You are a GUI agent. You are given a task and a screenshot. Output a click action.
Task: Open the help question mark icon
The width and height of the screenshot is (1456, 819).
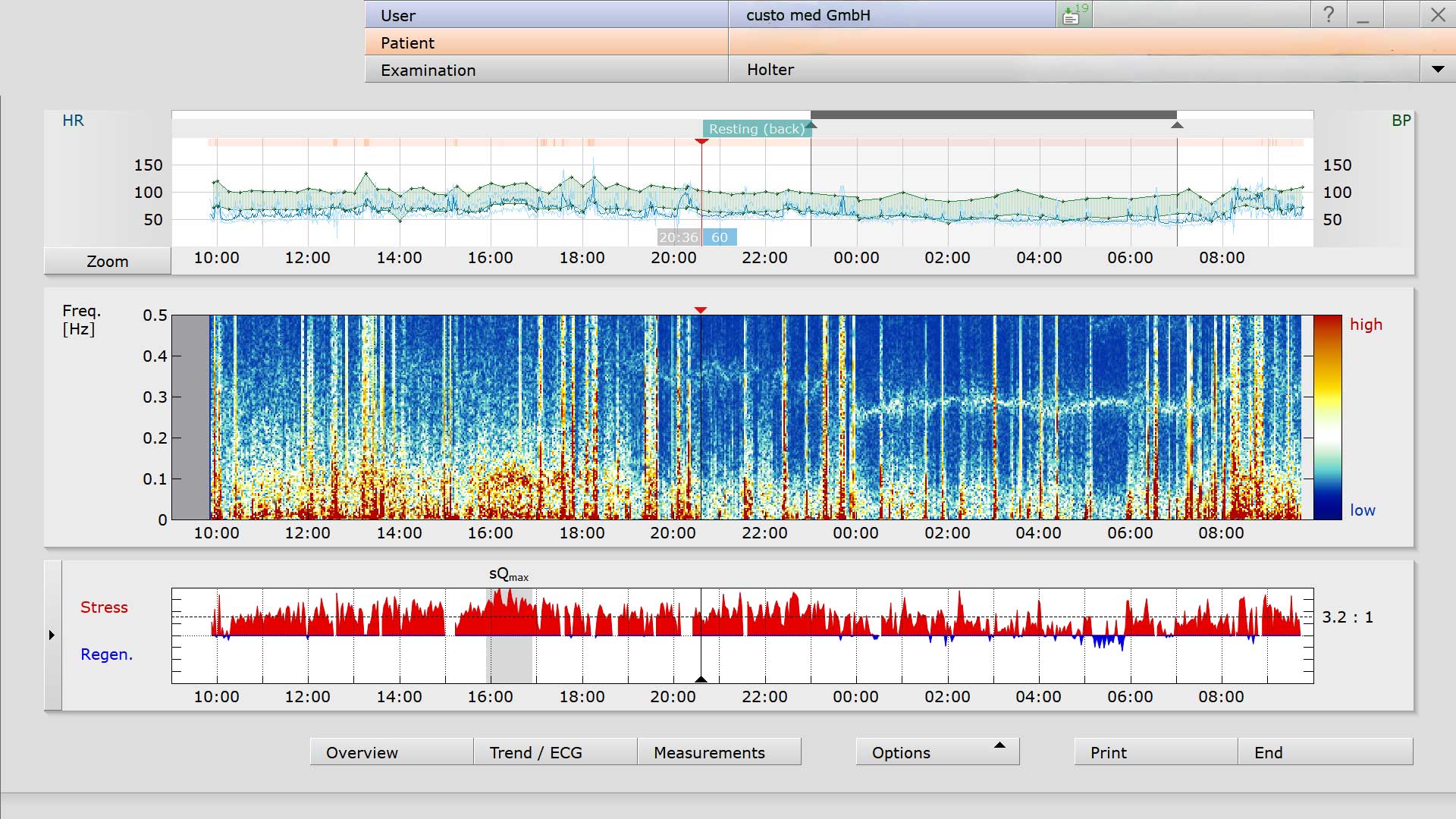tap(1329, 14)
